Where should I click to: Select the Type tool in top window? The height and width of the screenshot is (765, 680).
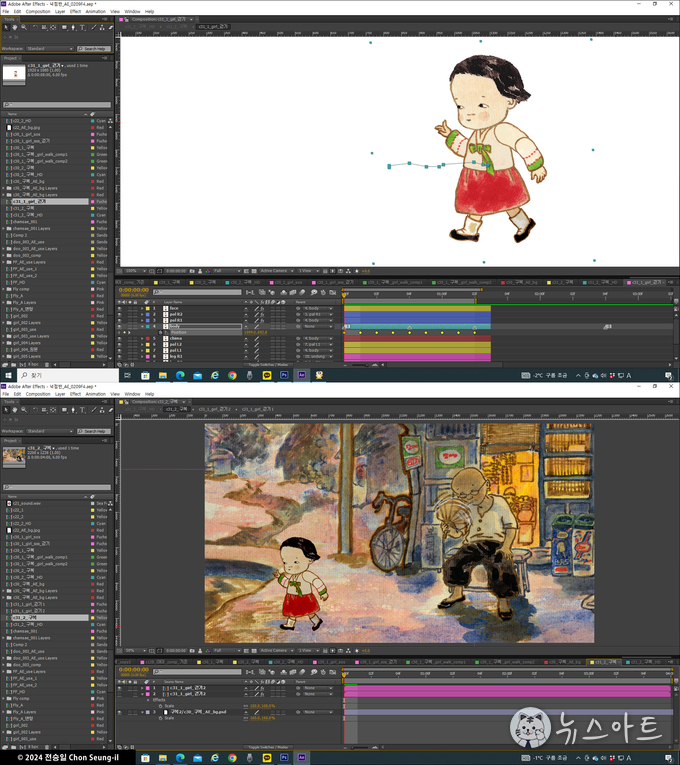pyautogui.click(x=82, y=28)
